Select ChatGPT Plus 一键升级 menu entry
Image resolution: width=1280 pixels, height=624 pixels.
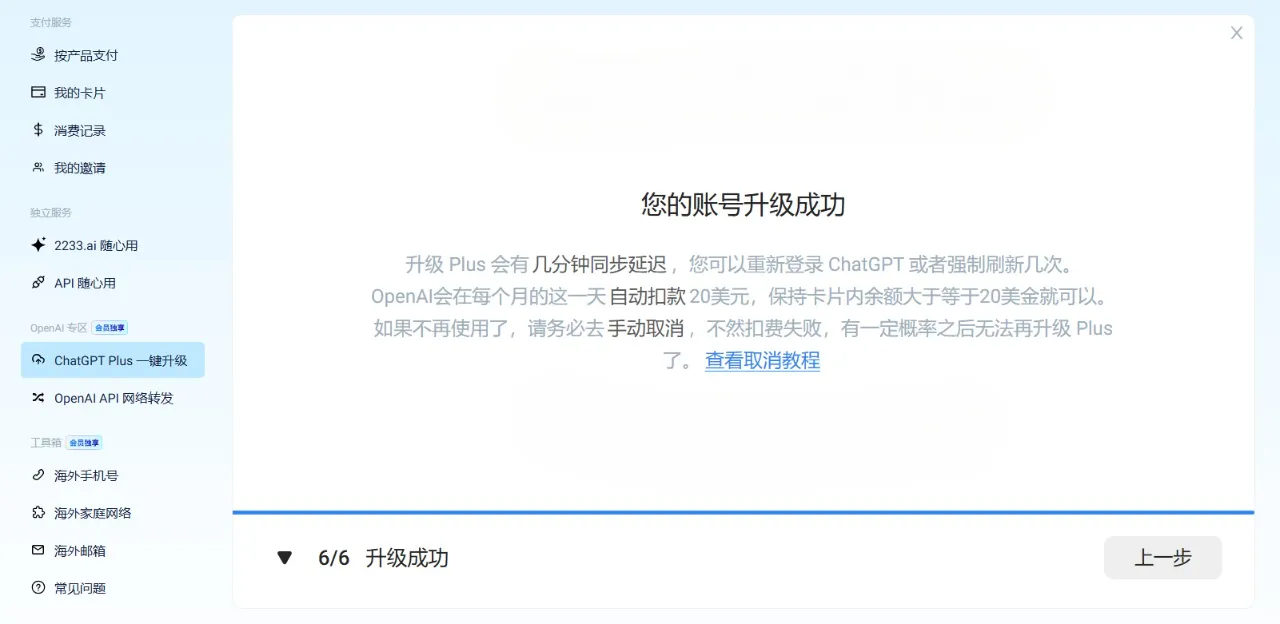(113, 360)
